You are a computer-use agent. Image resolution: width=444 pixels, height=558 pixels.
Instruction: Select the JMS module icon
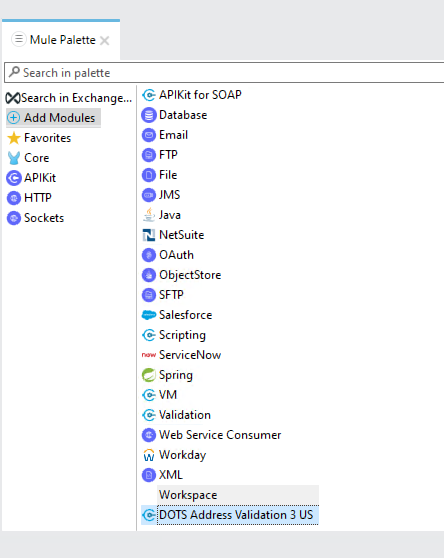(x=149, y=195)
